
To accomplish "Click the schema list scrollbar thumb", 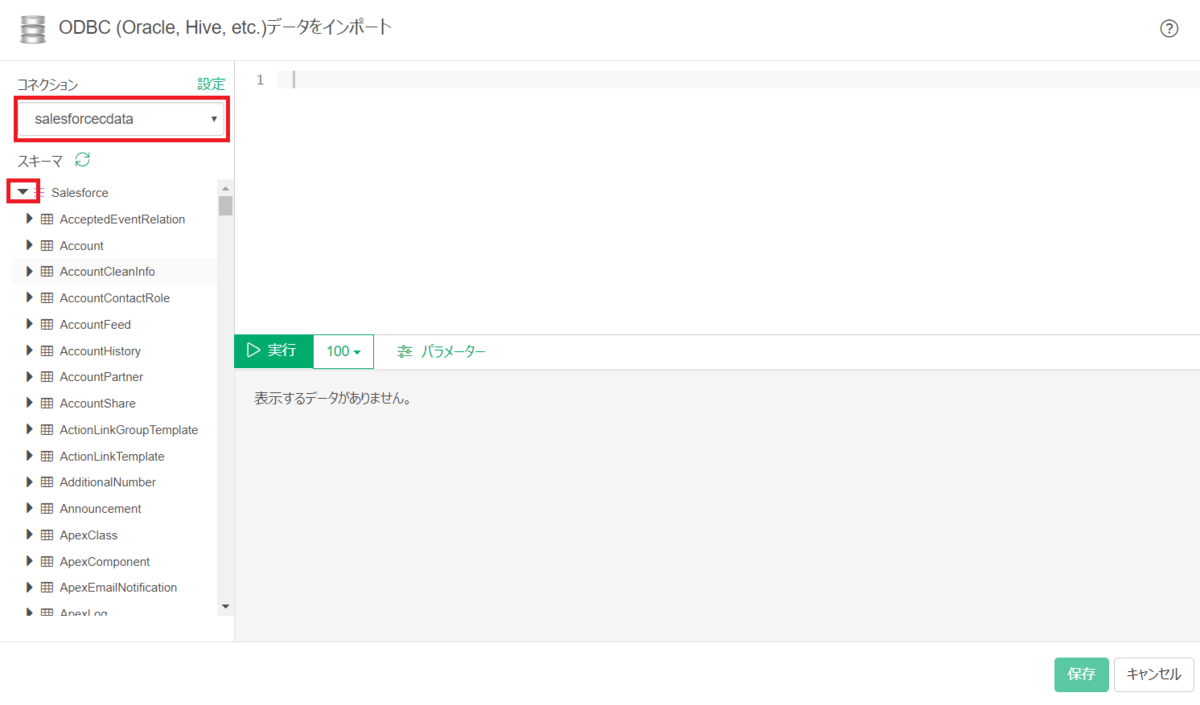I will pyautogui.click(x=225, y=206).
